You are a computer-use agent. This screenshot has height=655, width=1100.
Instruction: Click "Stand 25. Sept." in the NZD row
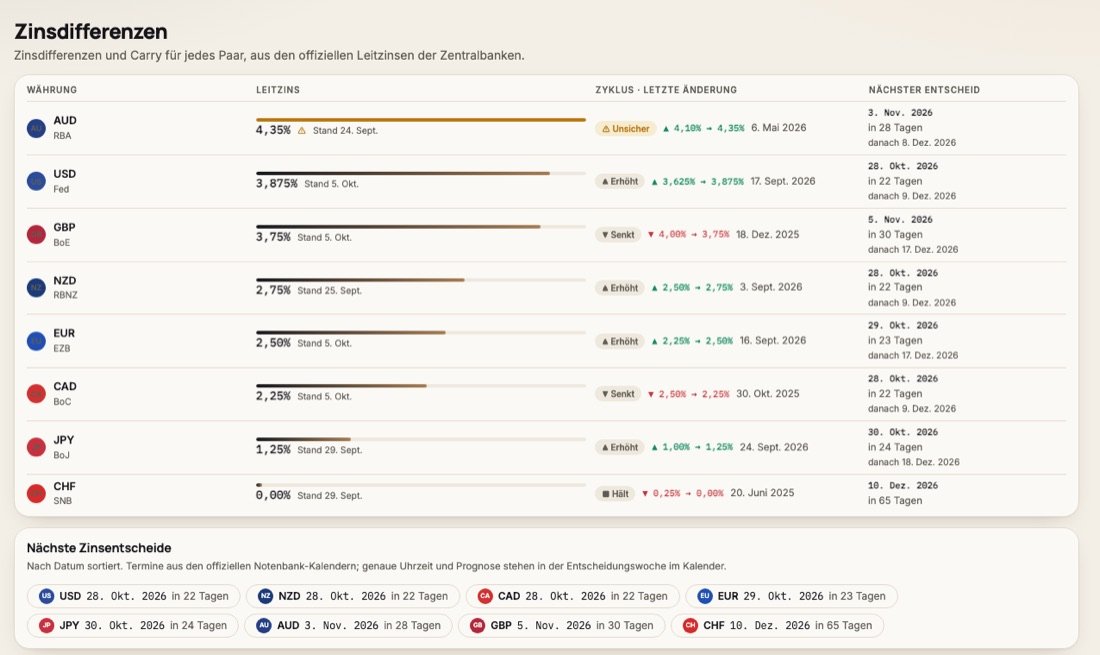(330, 290)
